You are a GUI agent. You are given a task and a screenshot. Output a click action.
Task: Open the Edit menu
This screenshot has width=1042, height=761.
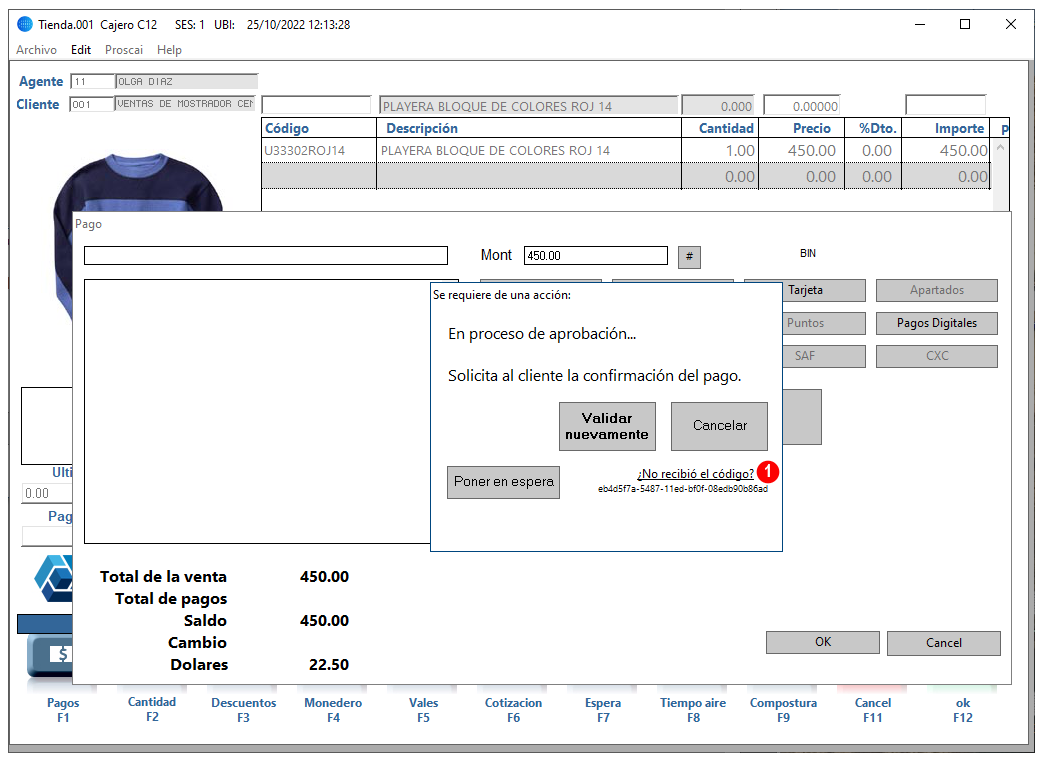tap(80, 50)
